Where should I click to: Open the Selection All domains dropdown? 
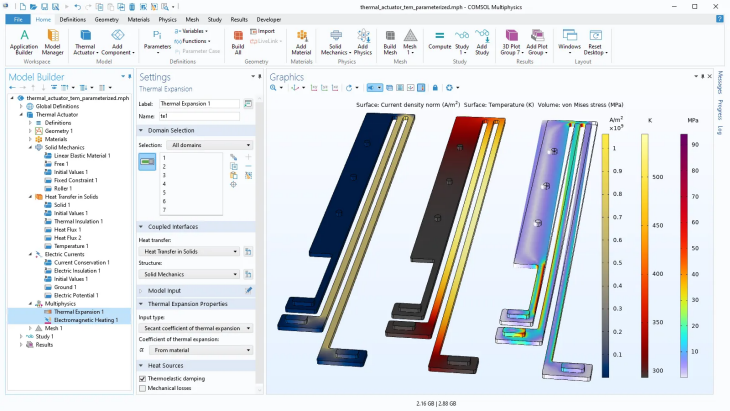point(210,145)
